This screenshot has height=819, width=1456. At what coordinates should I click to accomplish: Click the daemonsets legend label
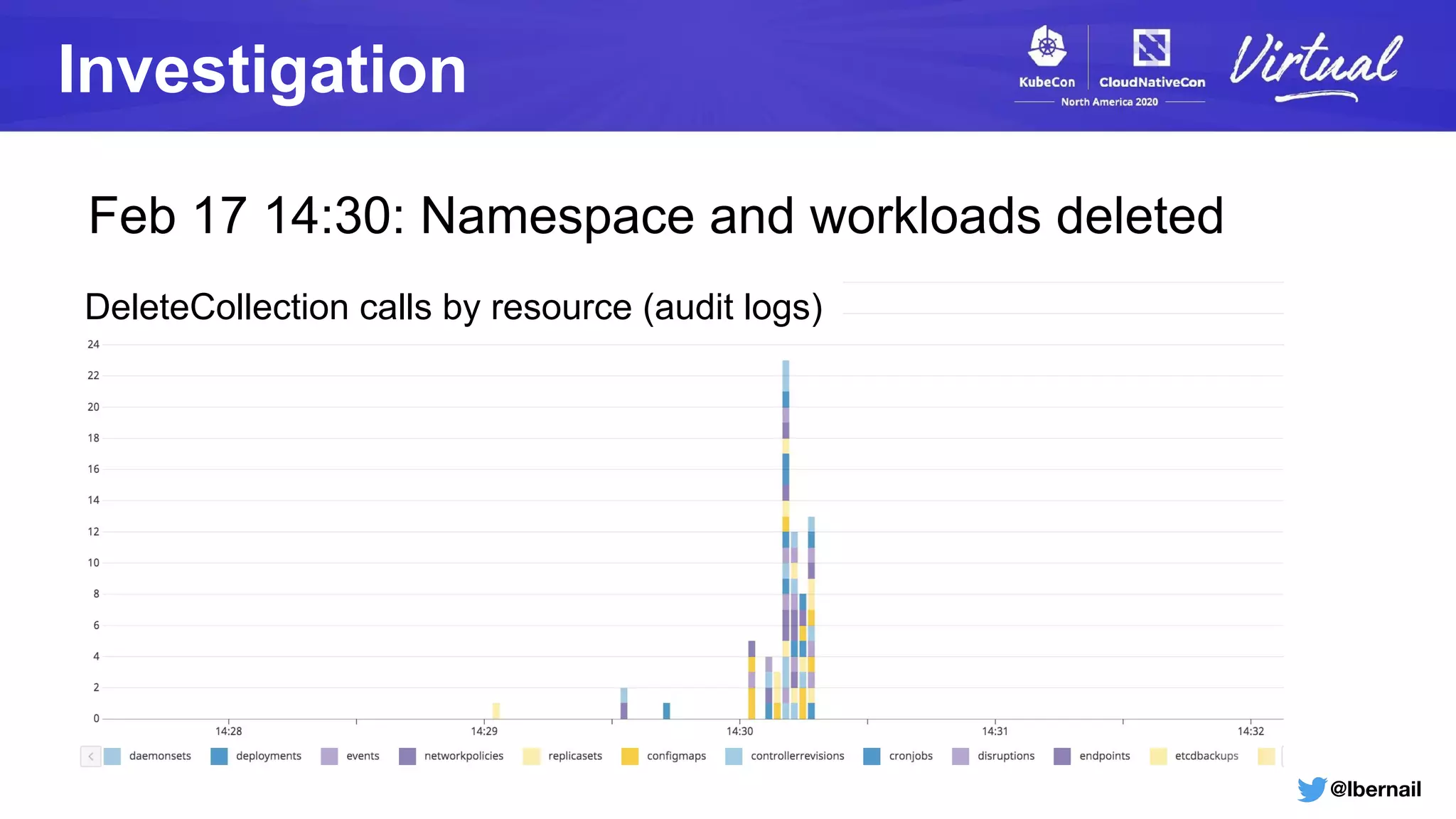click(x=160, y=756)
